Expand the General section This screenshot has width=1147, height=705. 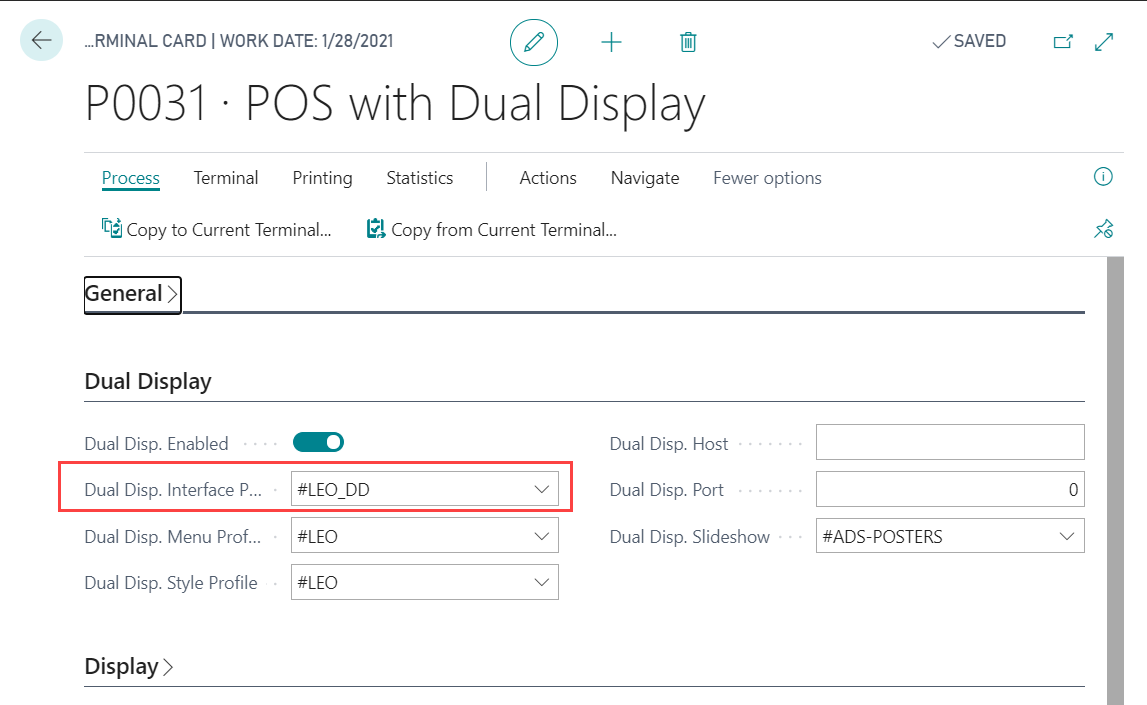pyautogui.click(x=131, y=294)
